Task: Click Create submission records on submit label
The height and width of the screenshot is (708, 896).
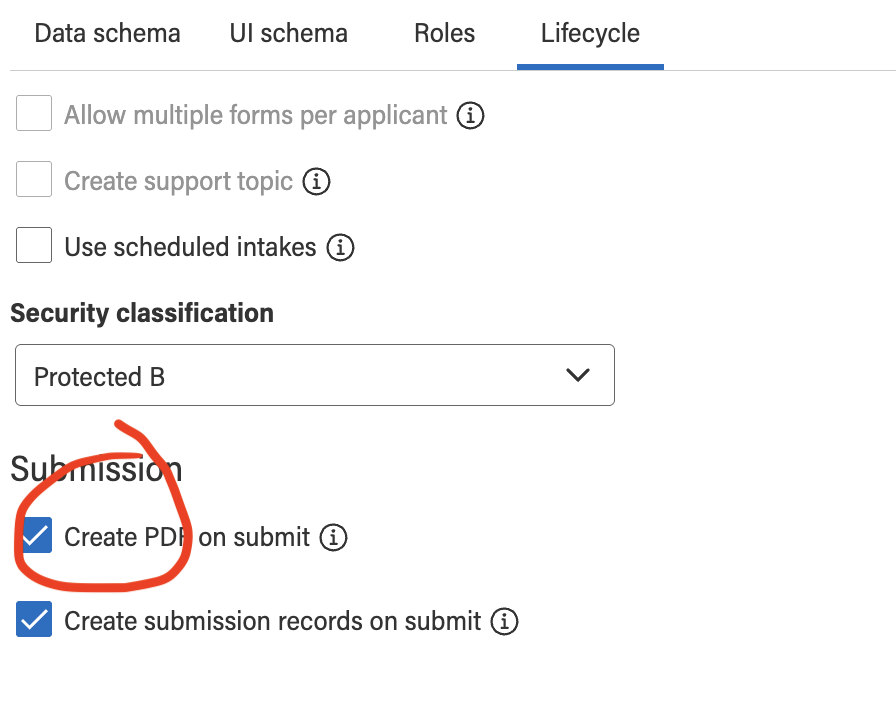Action: [x=273, y=621]
